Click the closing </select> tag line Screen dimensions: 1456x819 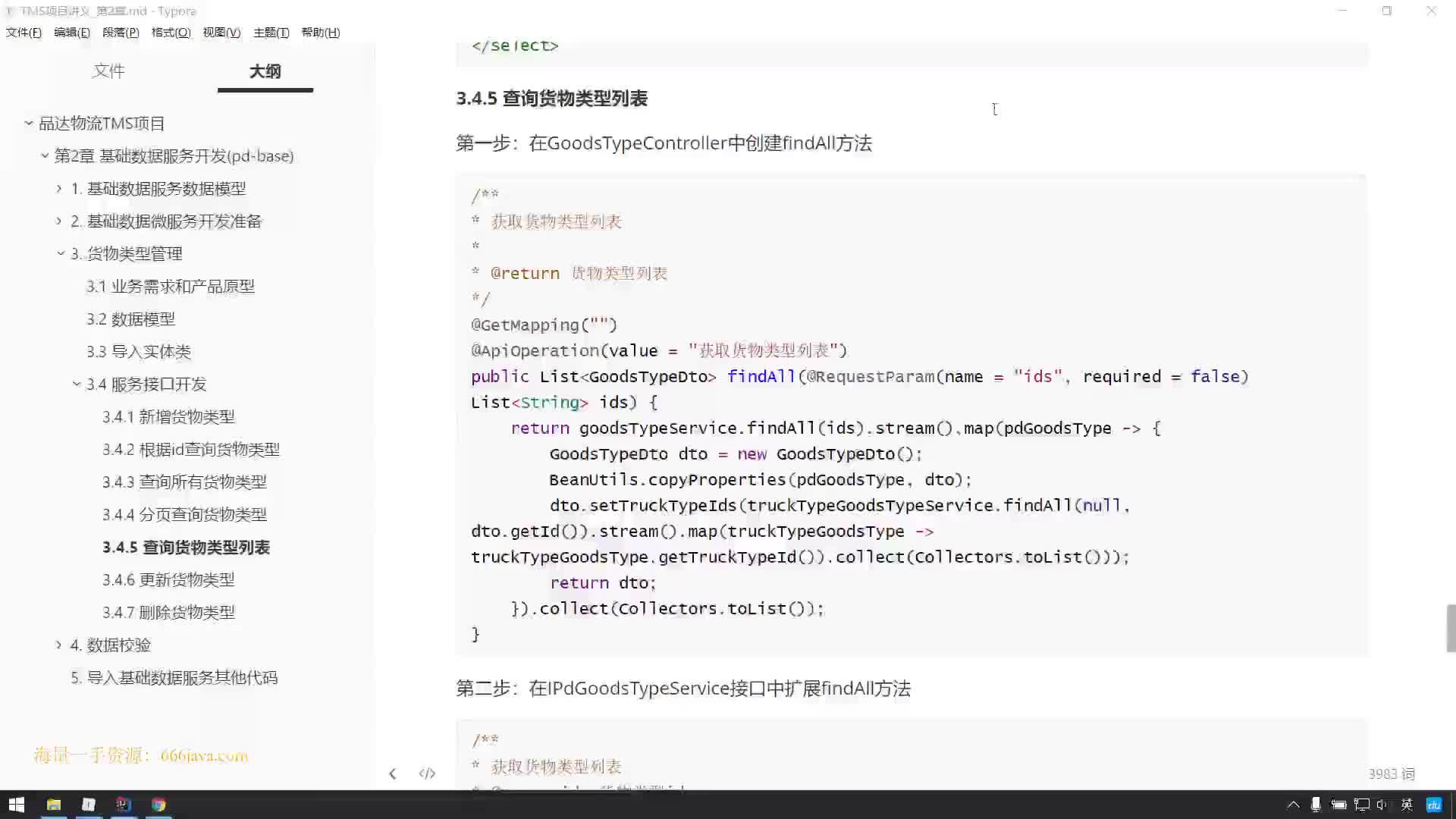pyautogui.click(x=515, y=45)
